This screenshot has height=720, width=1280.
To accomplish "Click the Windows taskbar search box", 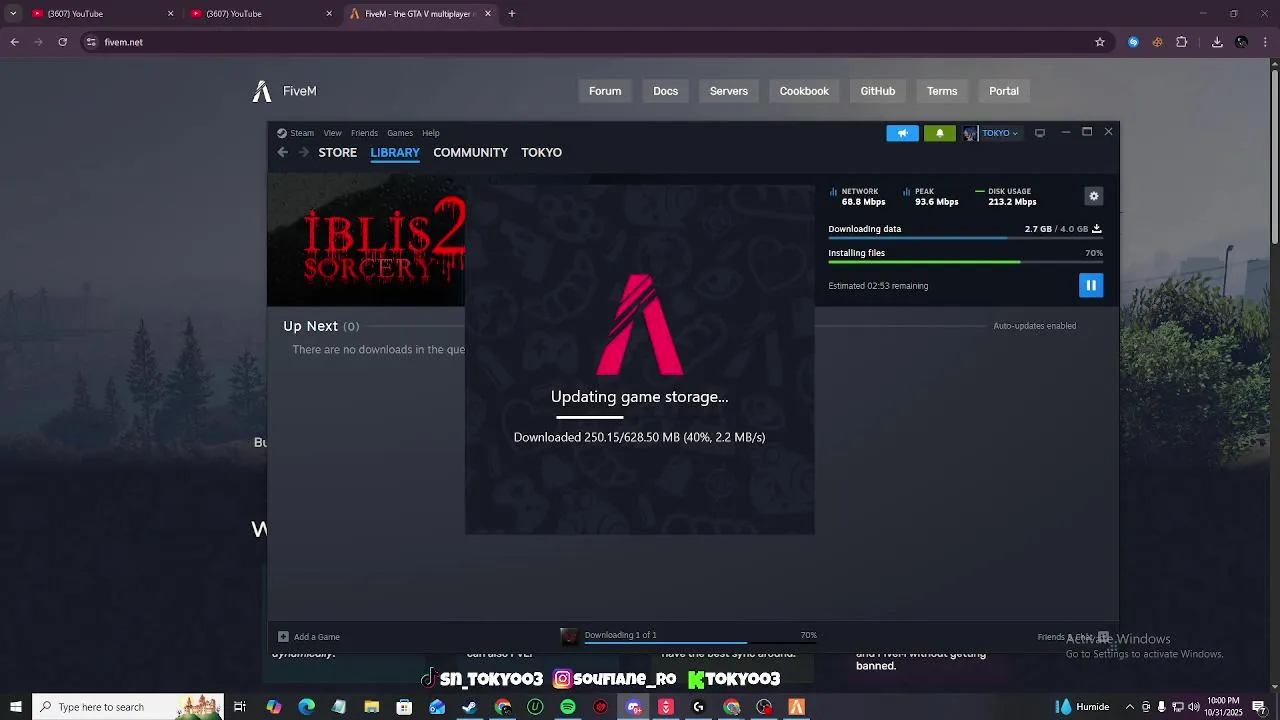I will click(128, 707).
